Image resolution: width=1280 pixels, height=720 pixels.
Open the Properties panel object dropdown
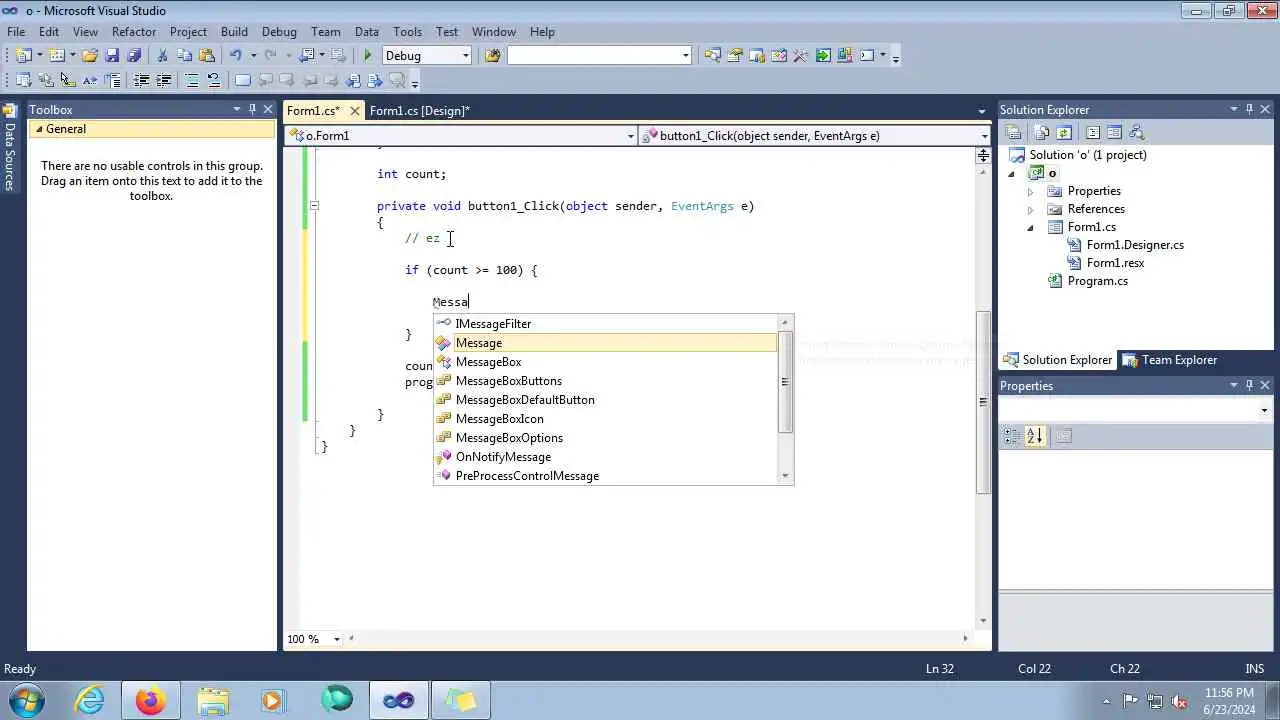tap(1264, 410)
